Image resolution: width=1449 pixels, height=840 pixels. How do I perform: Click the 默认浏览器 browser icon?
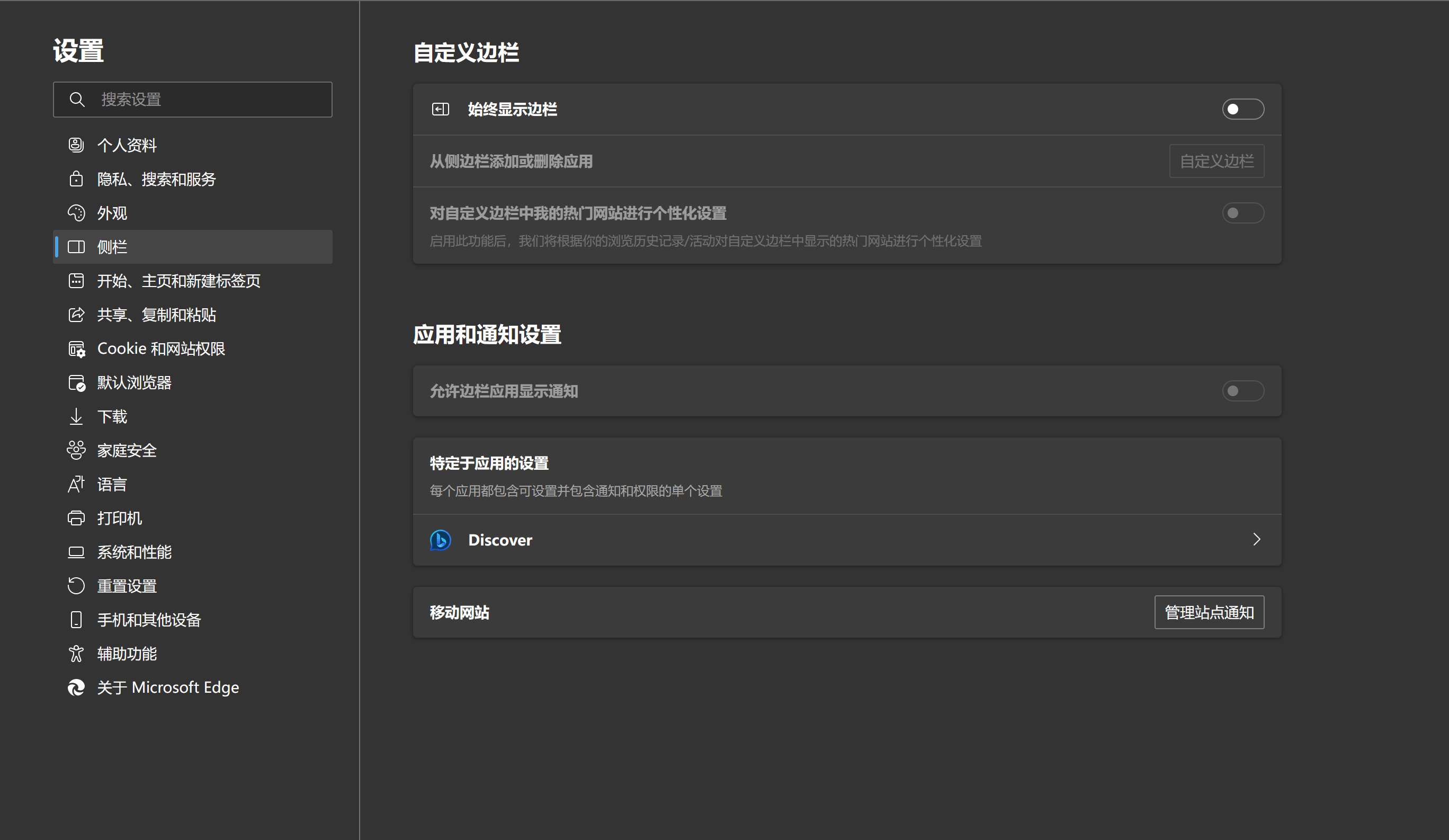click(76, 383)
